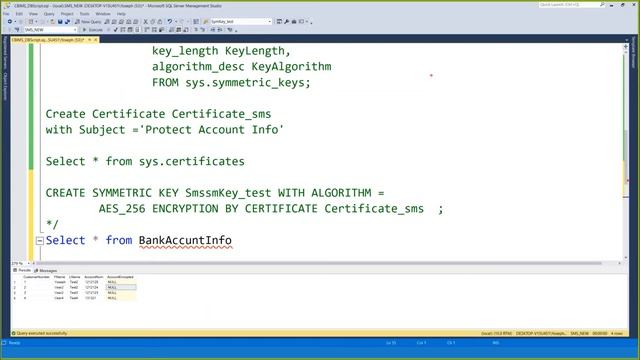Click the increase indent icon
The image size is (640, 360).
pyautogui.click(x=221, y=30)
